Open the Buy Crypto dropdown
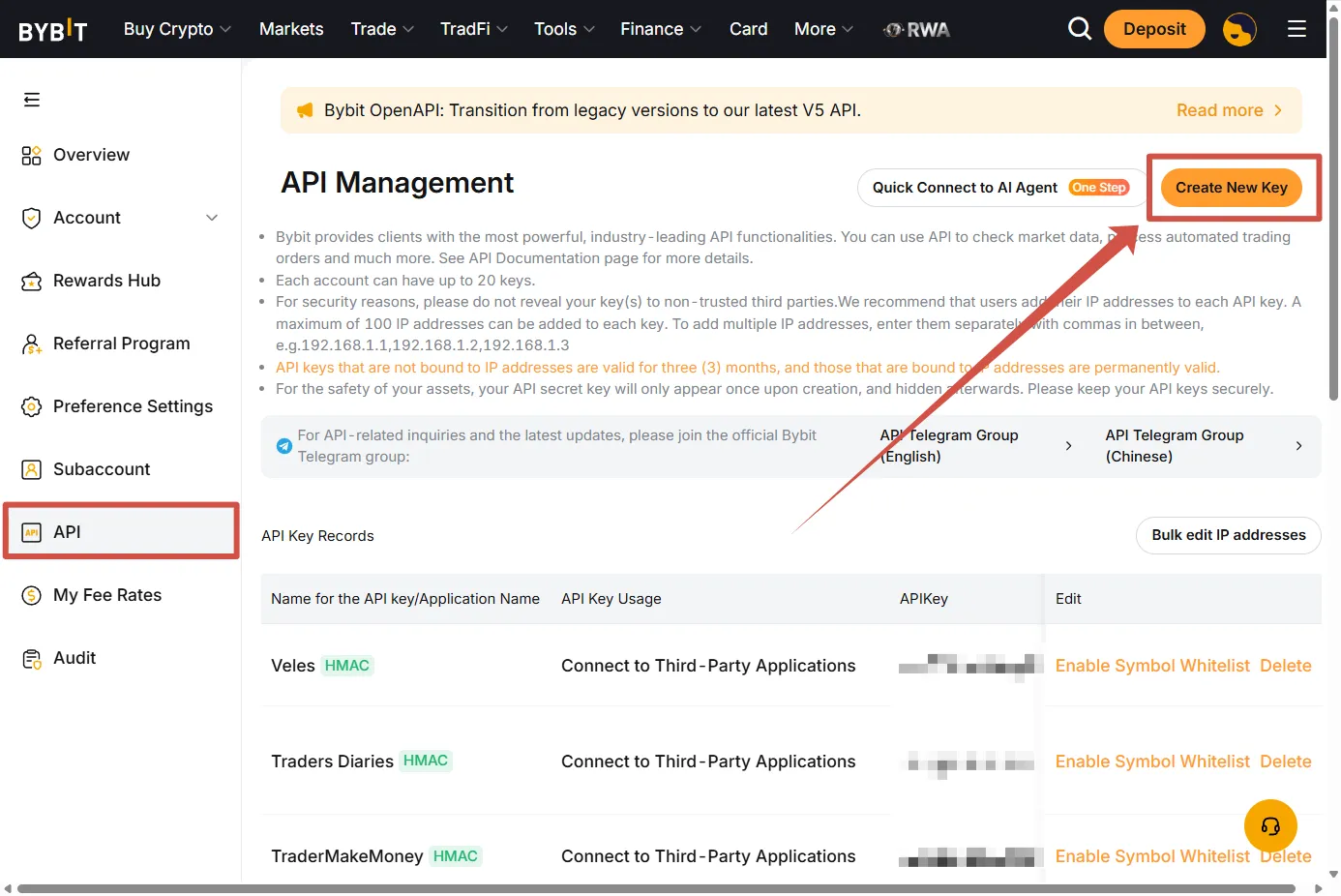The height and width of the screenshot is (896, 1341). (x=177, y=29)
